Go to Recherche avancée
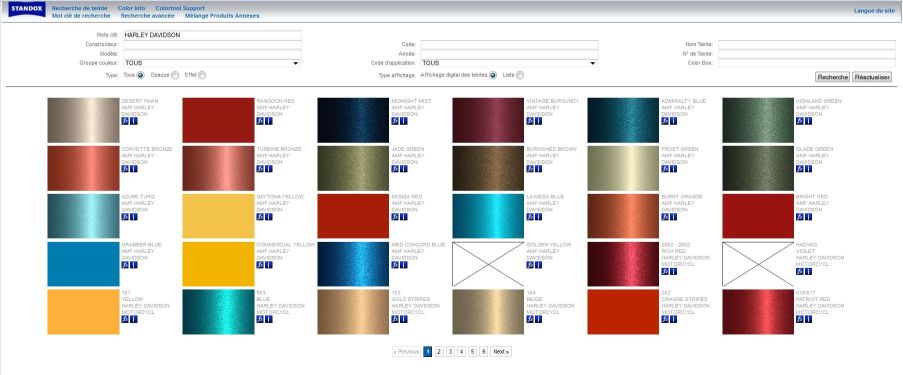Image resolution: width=903 pixels, height=375 pixels. point(147,16)
